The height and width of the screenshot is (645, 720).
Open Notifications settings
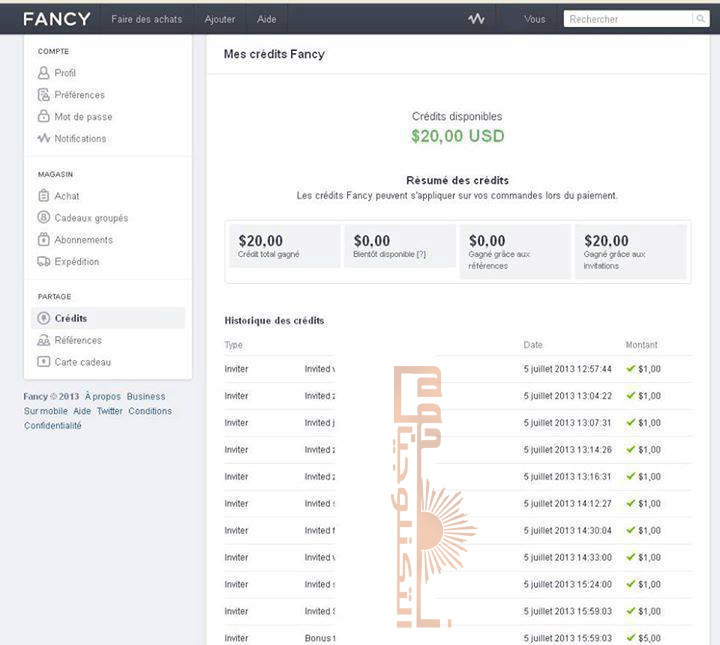click(80, 138)
